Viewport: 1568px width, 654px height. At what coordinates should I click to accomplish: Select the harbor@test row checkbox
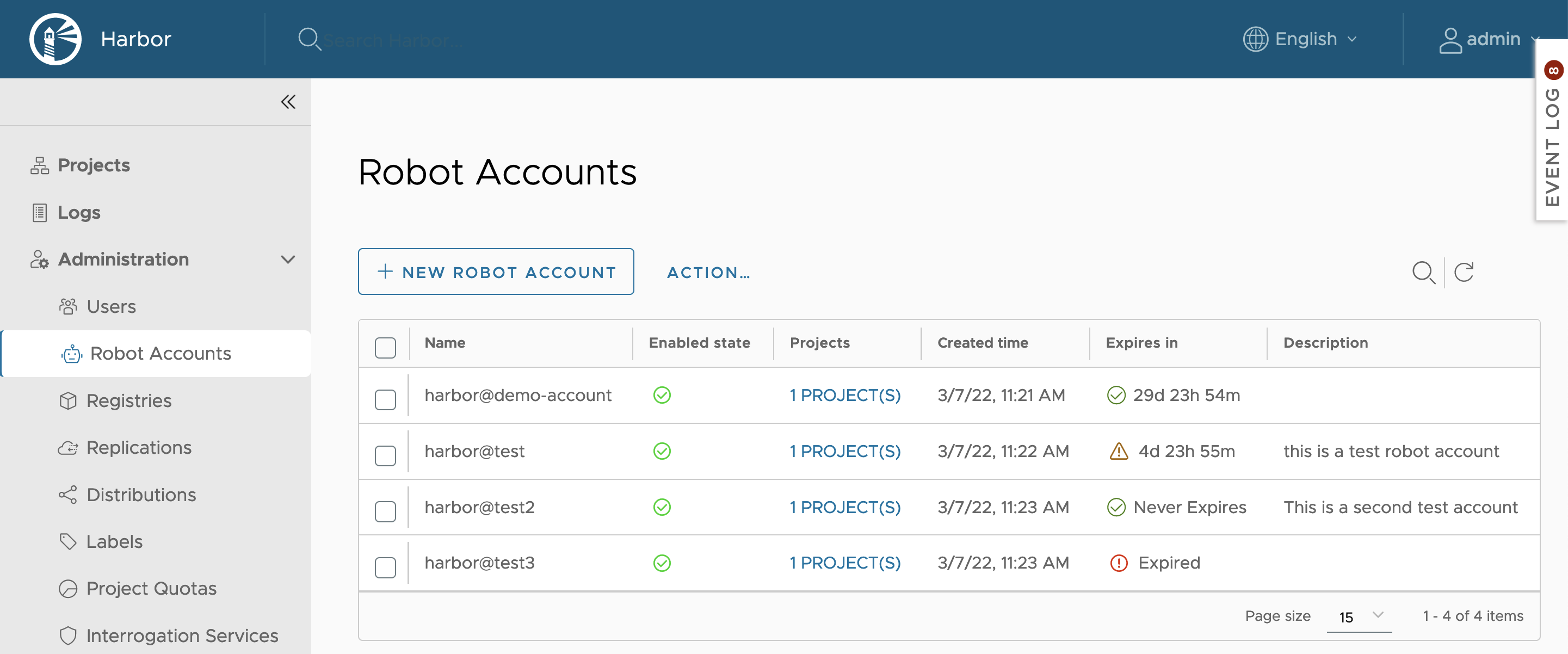point(385,456)
